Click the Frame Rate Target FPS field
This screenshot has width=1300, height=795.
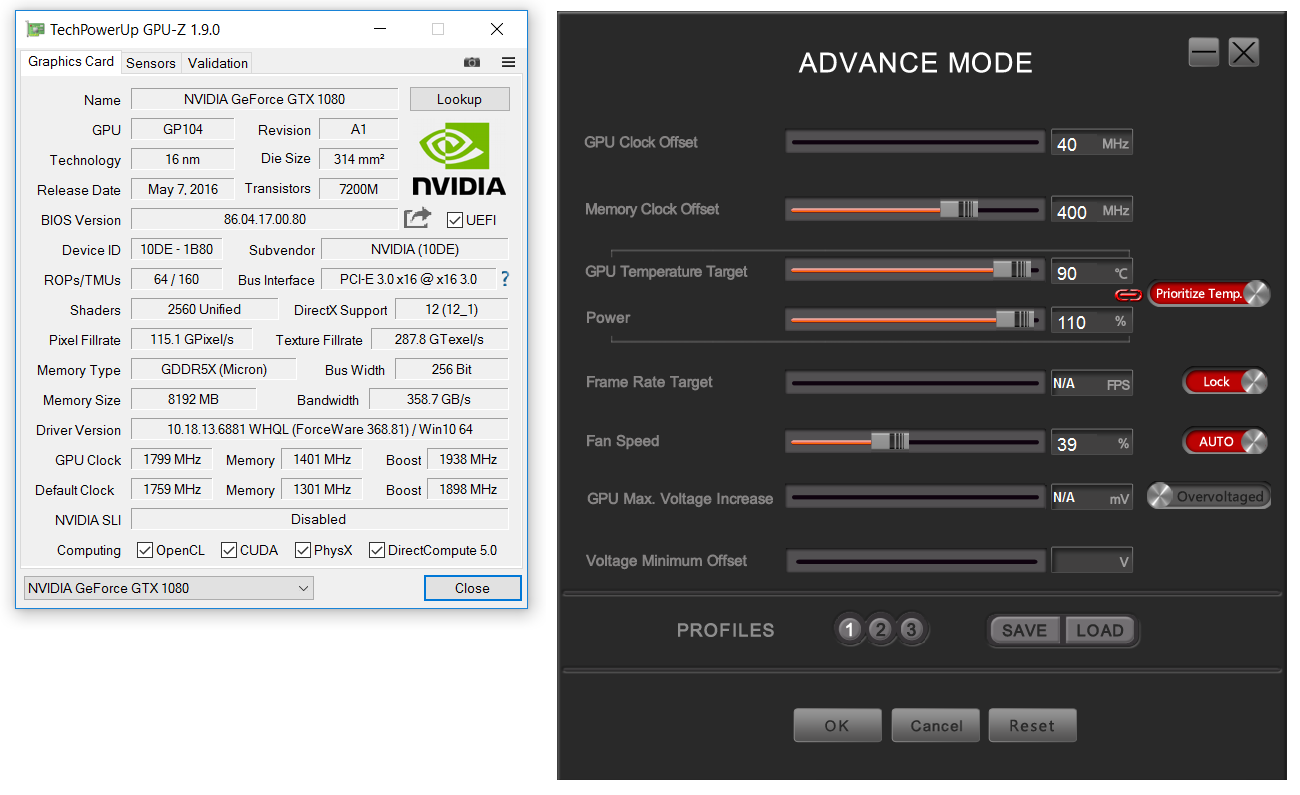1091,384
